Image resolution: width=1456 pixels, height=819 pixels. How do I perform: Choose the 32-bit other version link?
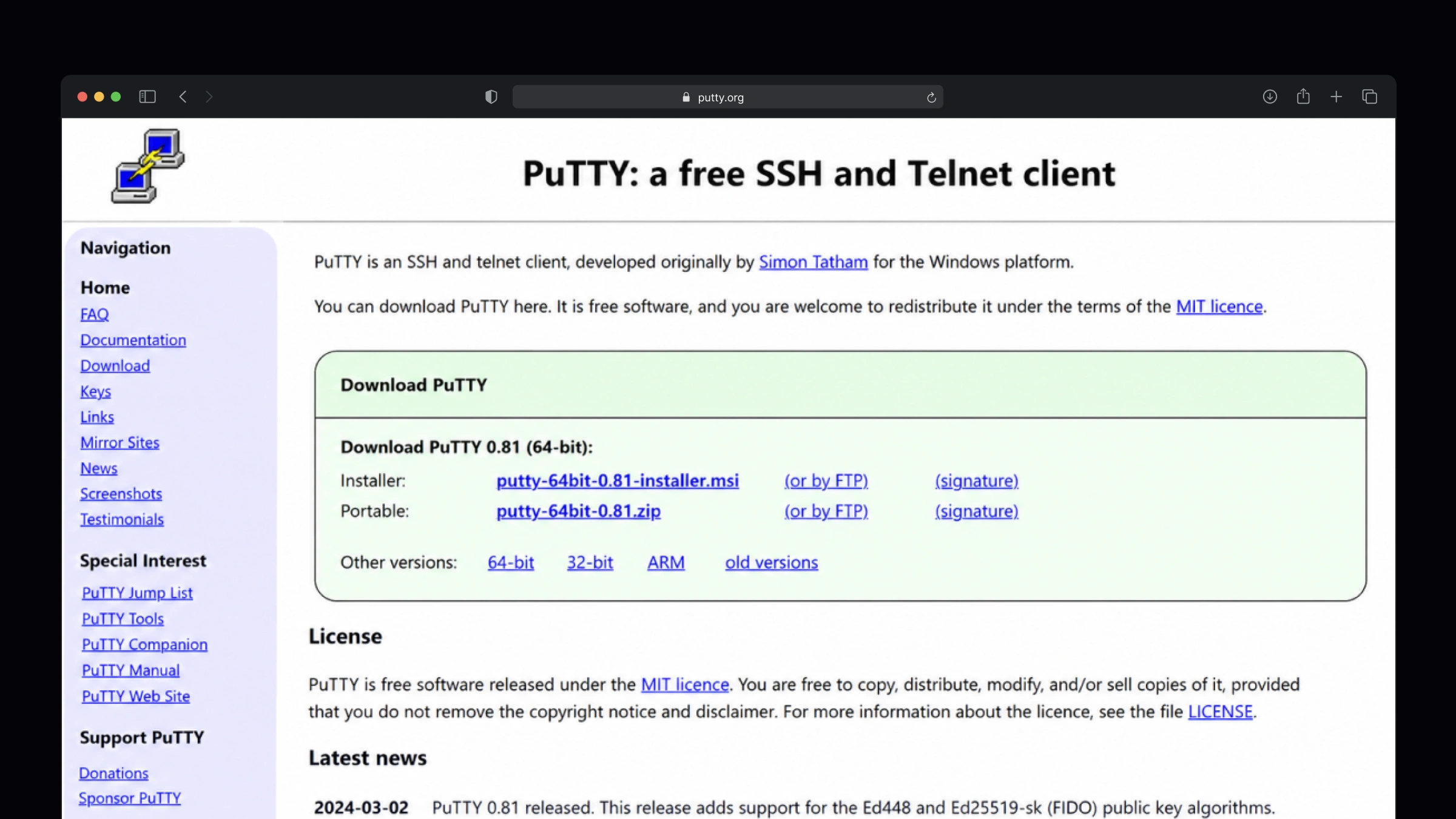click(x=590, y=562)
